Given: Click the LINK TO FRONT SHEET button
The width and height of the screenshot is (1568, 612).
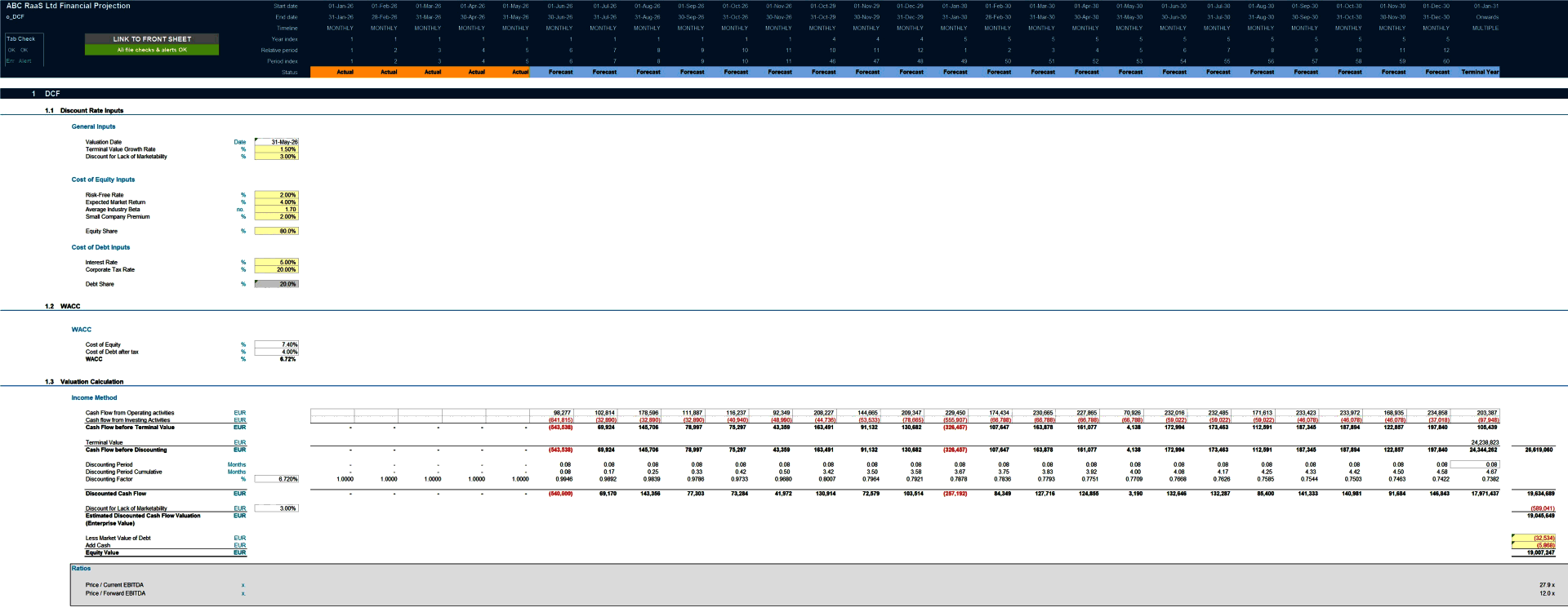Looking at the screenshot, I should pos(152,38).
